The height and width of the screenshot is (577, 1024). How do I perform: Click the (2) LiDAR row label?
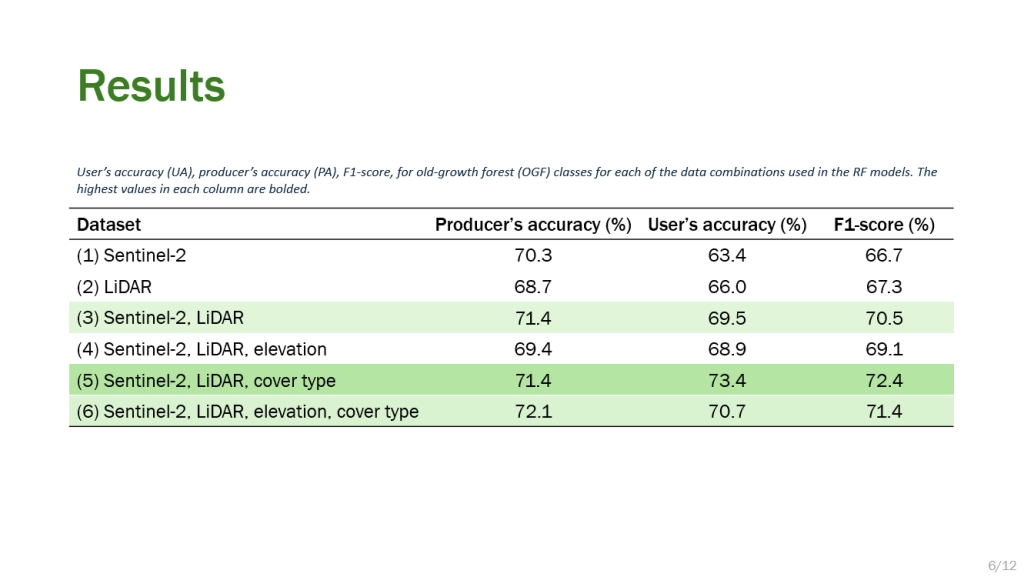click(x=115, y=287)
